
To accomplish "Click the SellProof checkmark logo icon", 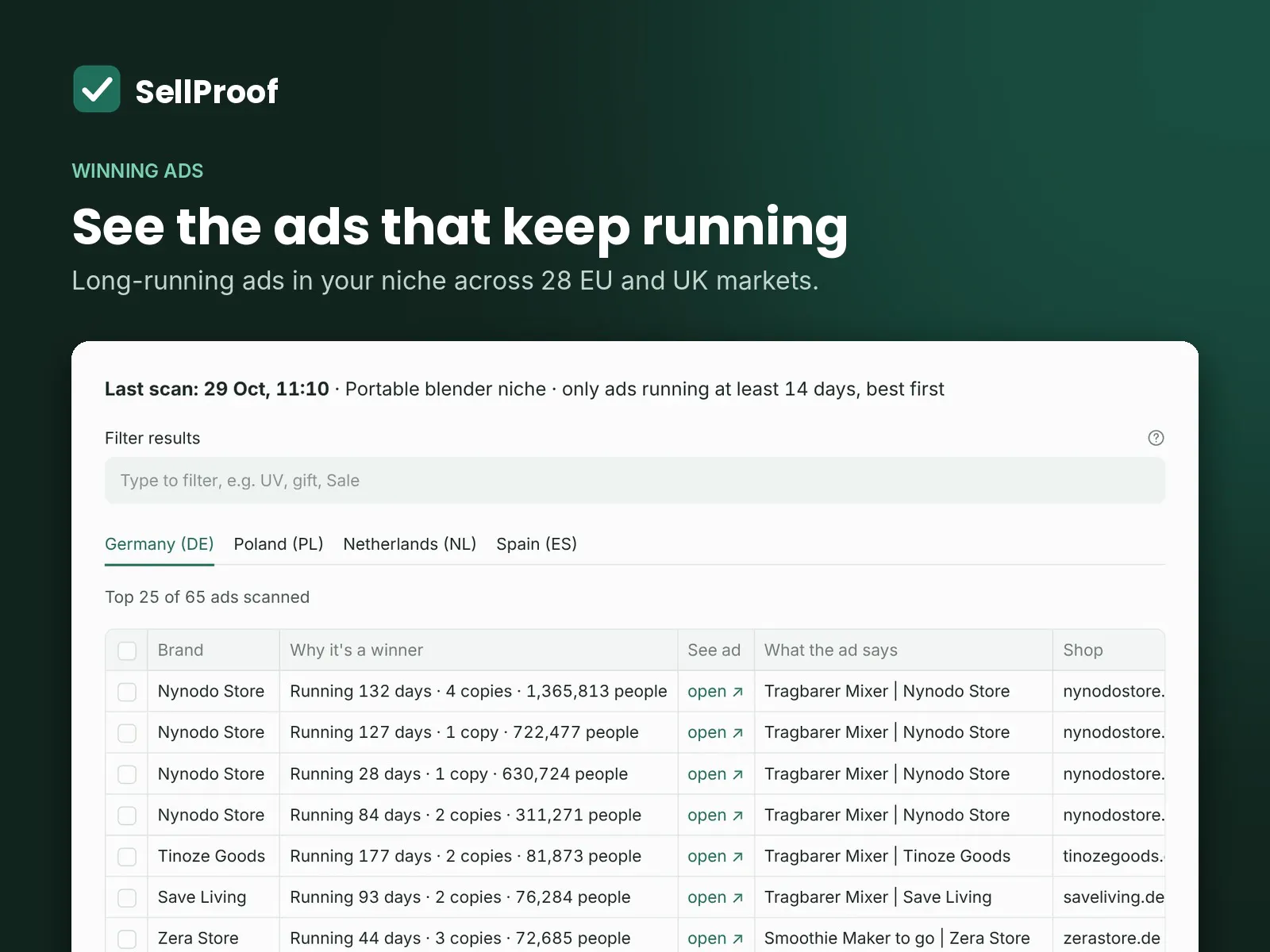I will (x=97, y=89).
